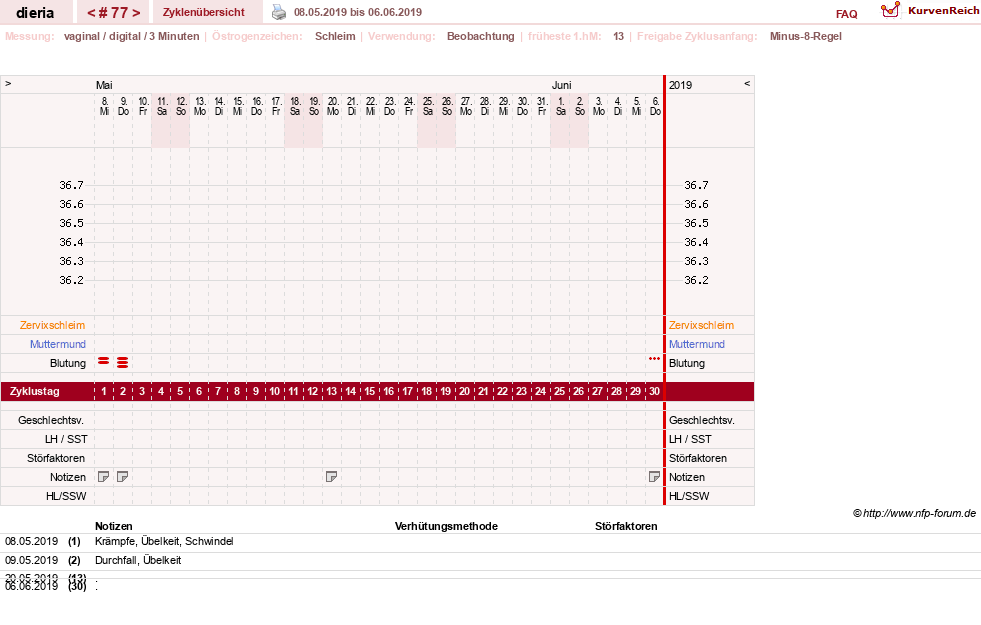981x625 pixels.
Task: Click the right Muttermund label
Action: [696, 344]
